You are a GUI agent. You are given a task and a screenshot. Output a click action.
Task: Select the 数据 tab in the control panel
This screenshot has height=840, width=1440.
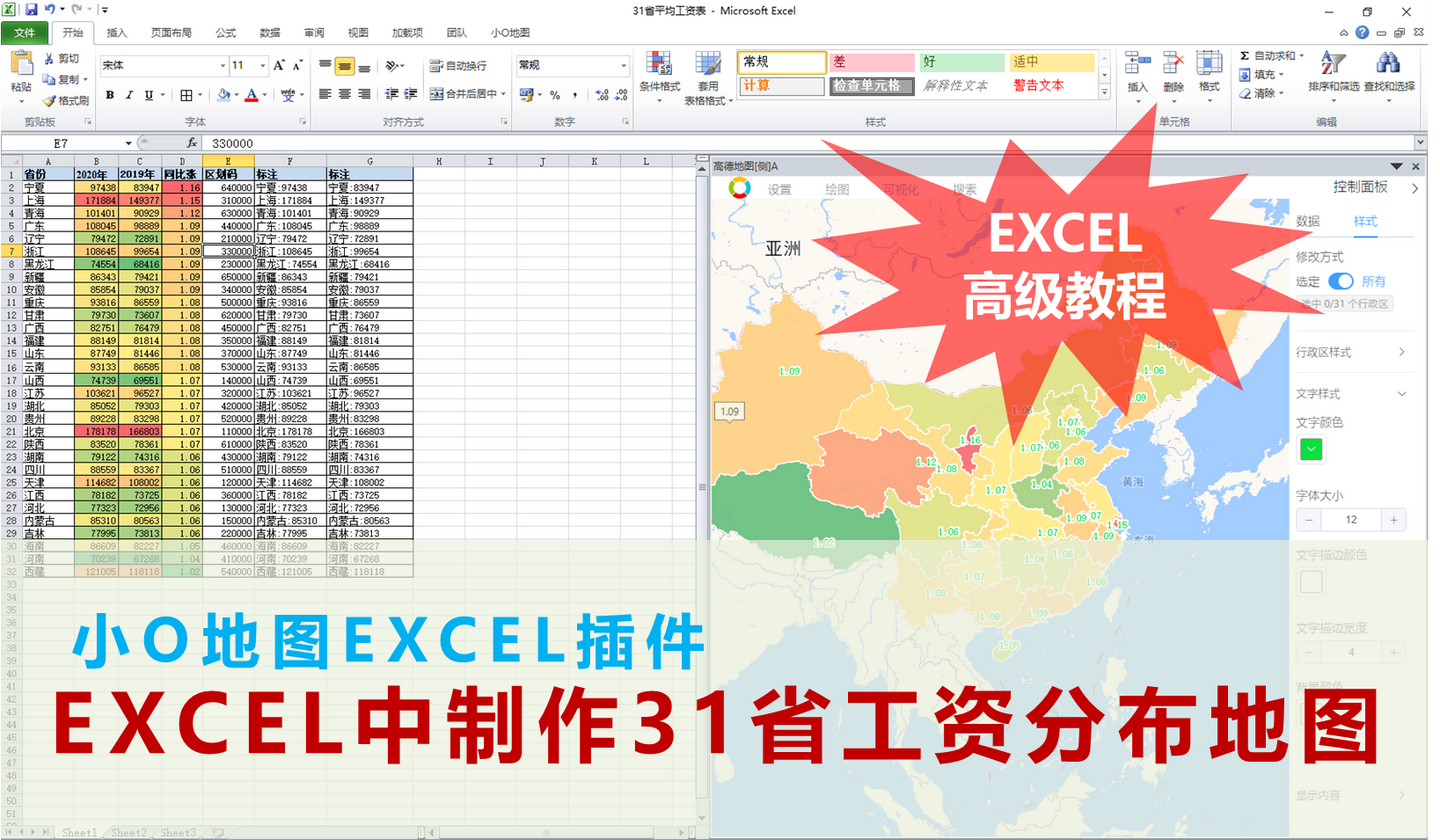tap(1308, 221)
